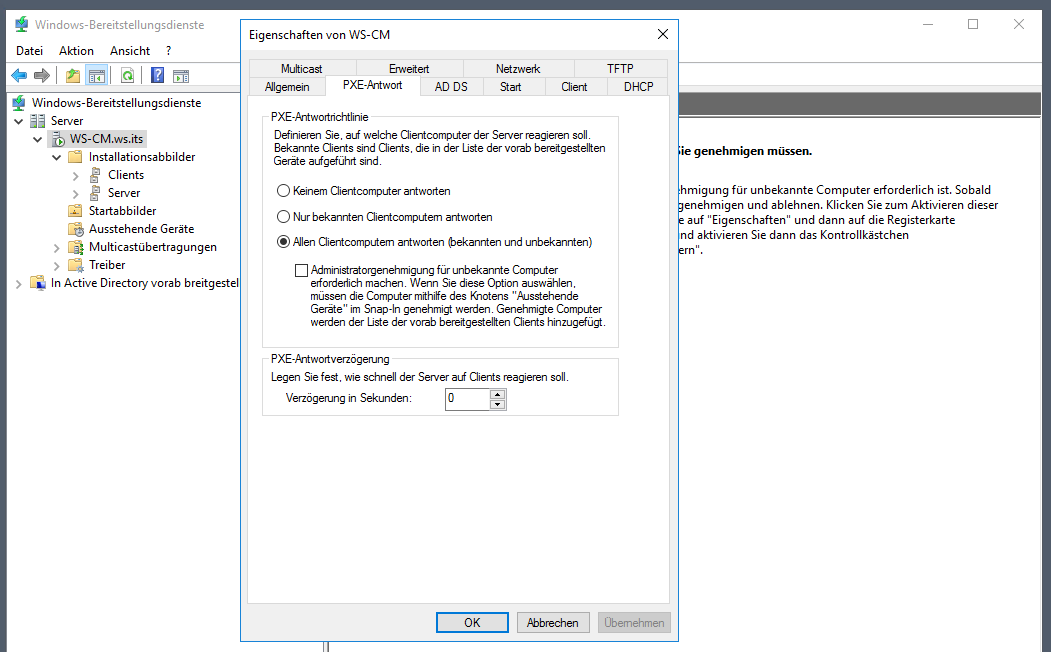
Task: Select the PXE-Antwort tab
Action: (373, 85)
